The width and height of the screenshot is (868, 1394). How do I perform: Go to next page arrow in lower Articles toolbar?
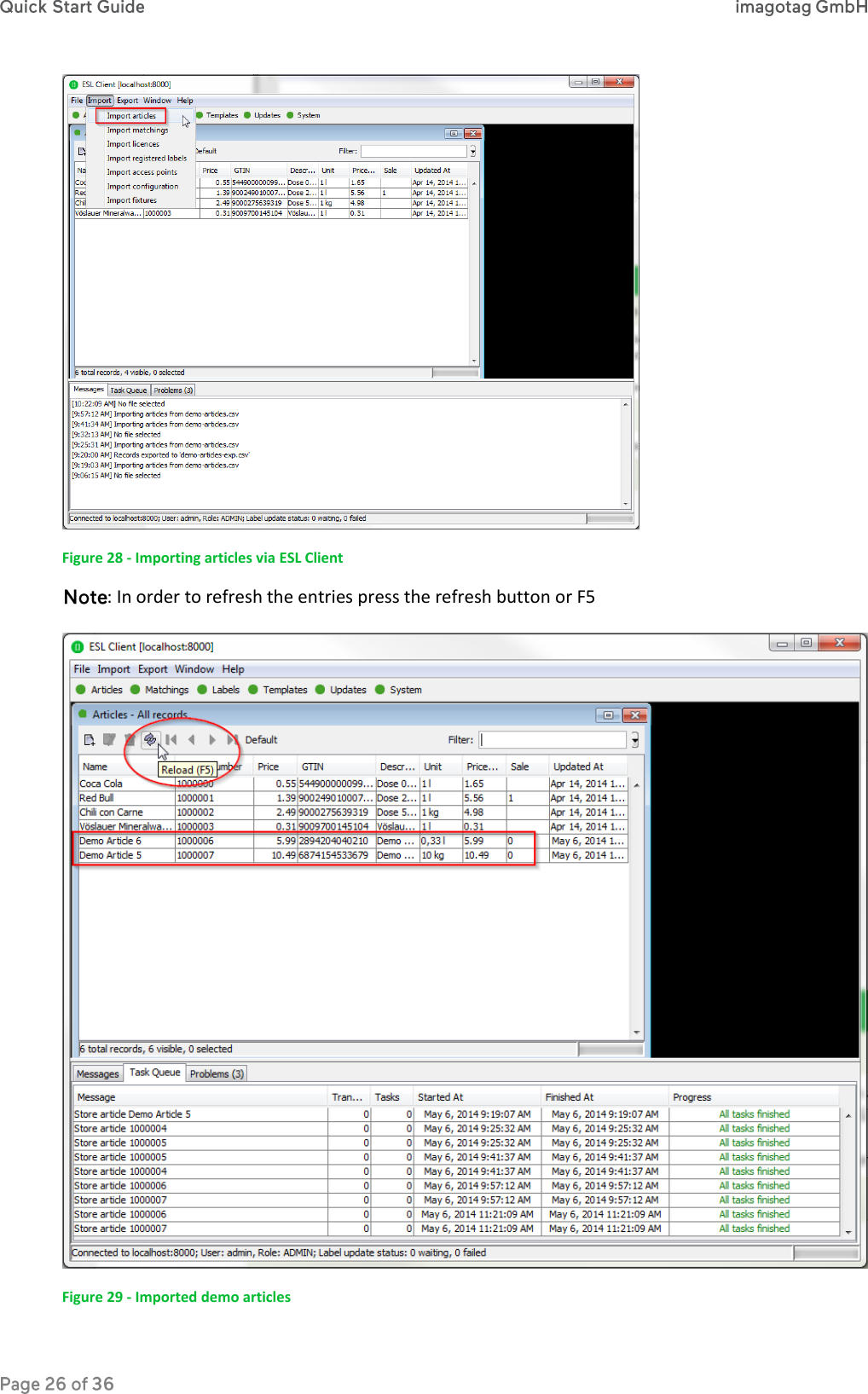pos(212,739)
